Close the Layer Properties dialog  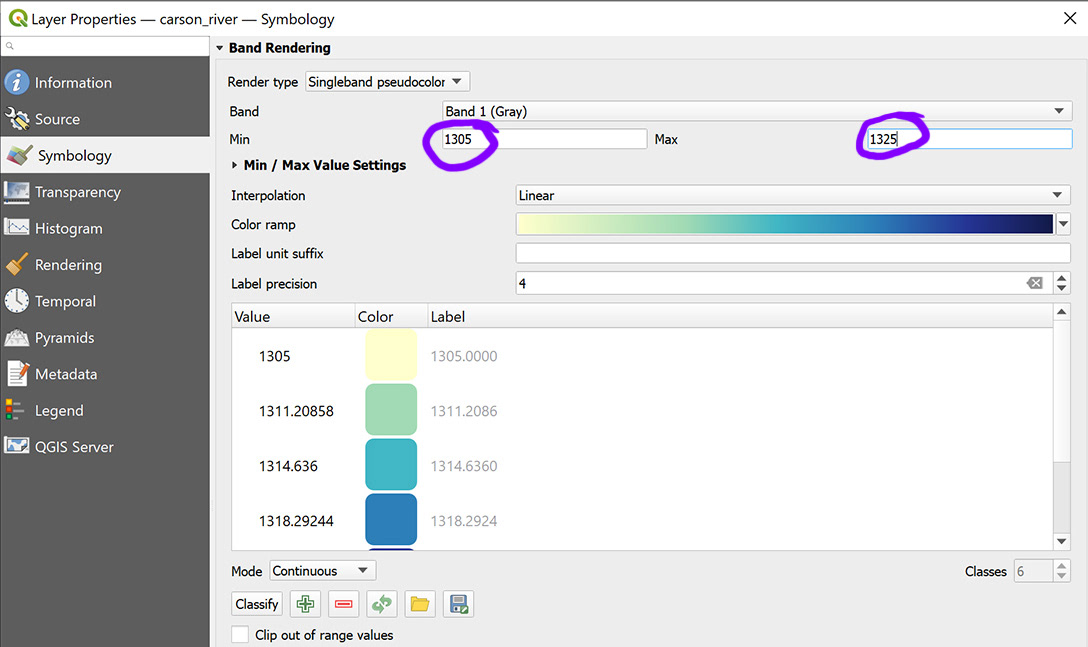(1070, 18)
